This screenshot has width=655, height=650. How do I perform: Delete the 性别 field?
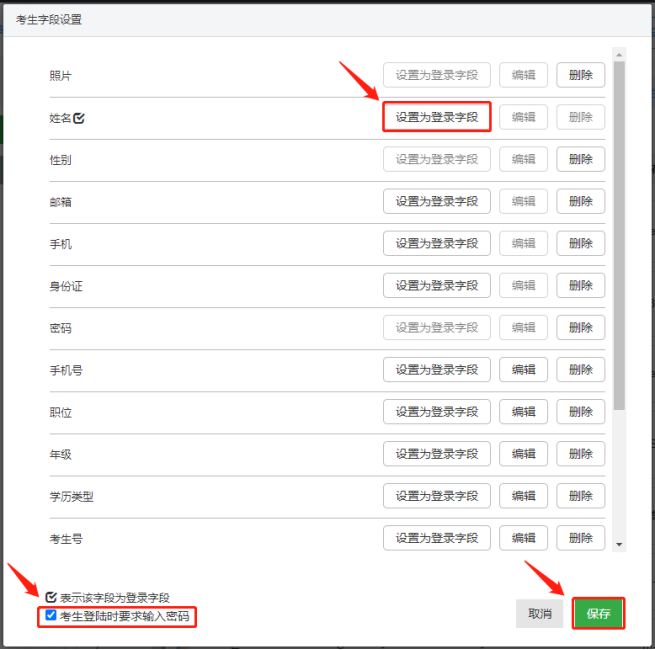pyautogui.click(x=581, y=159)
